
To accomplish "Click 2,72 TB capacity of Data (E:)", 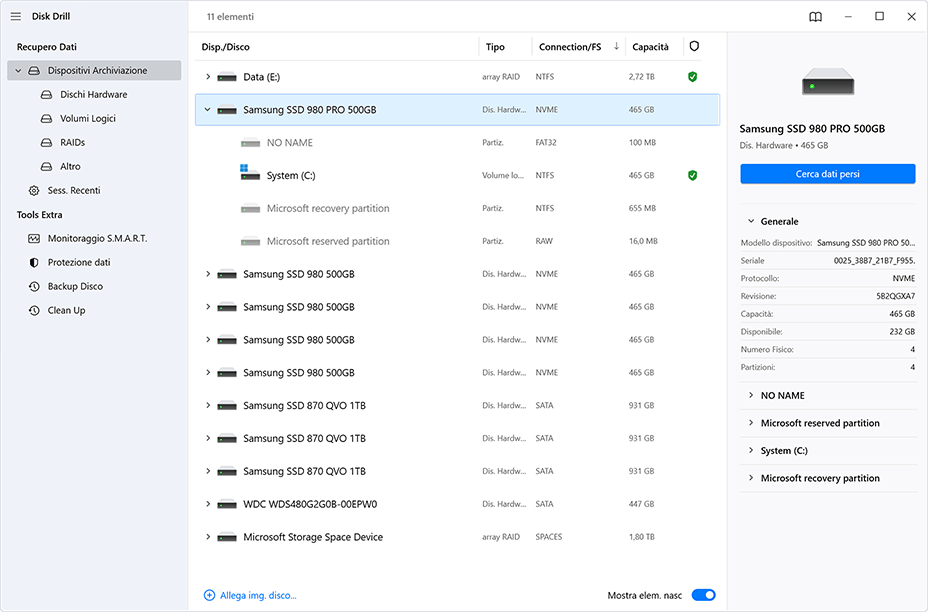I will pyautogui.click(x=642, y=77).
